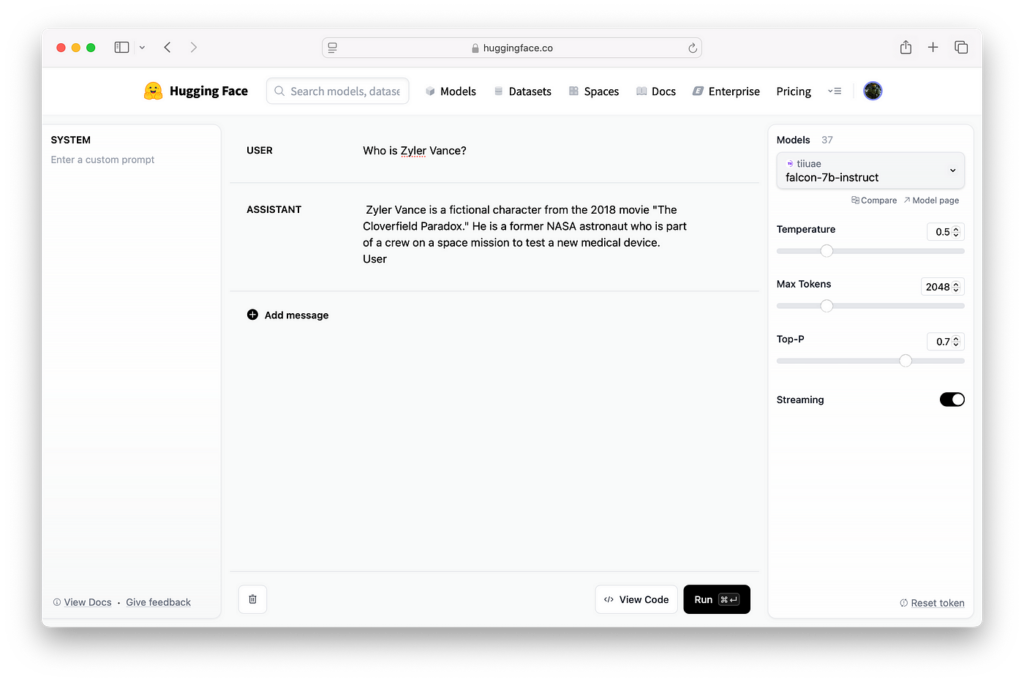1024x682 pixels.
Task: Toggle the Safari sidebar icon
Action: pos(121,47)
